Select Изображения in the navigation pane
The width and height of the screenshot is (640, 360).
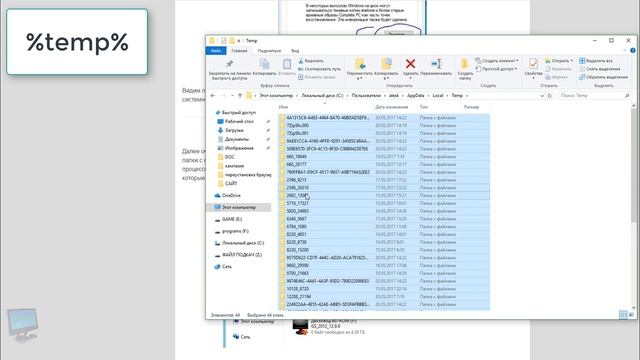click(239, 148)
